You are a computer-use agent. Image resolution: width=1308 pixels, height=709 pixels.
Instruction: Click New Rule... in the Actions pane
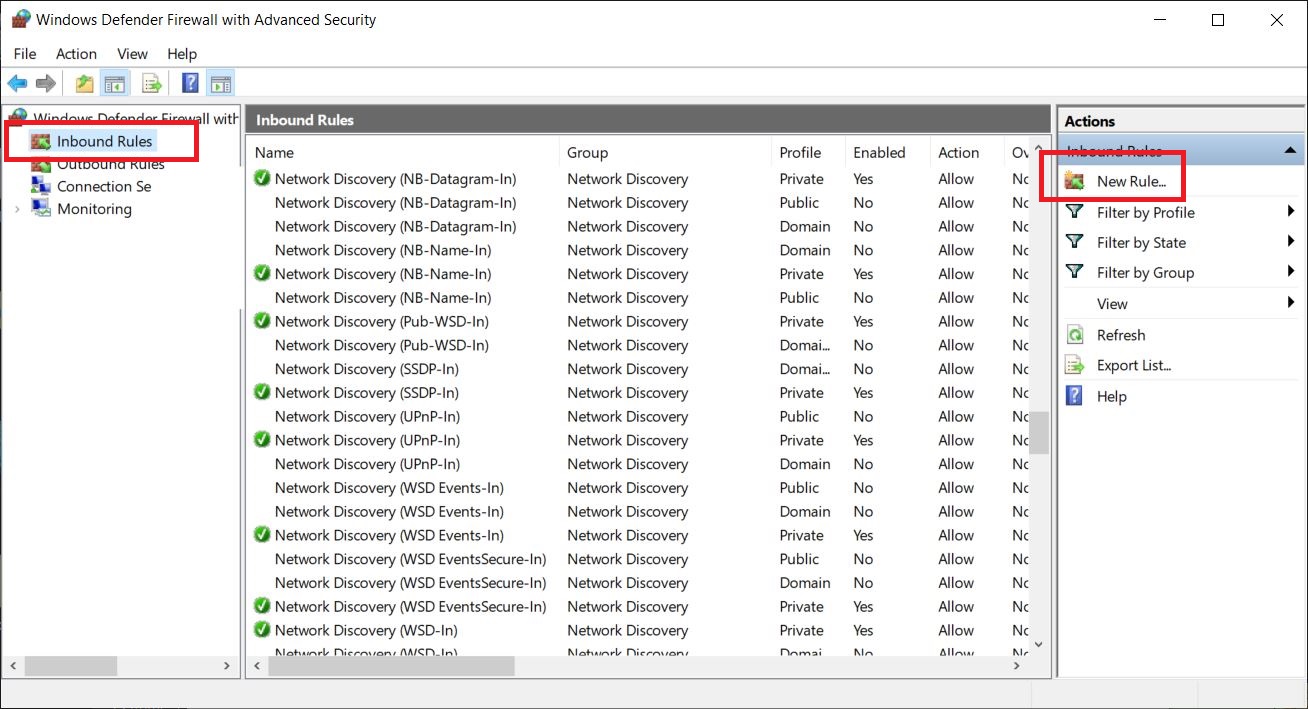(x=1131, y=182)
